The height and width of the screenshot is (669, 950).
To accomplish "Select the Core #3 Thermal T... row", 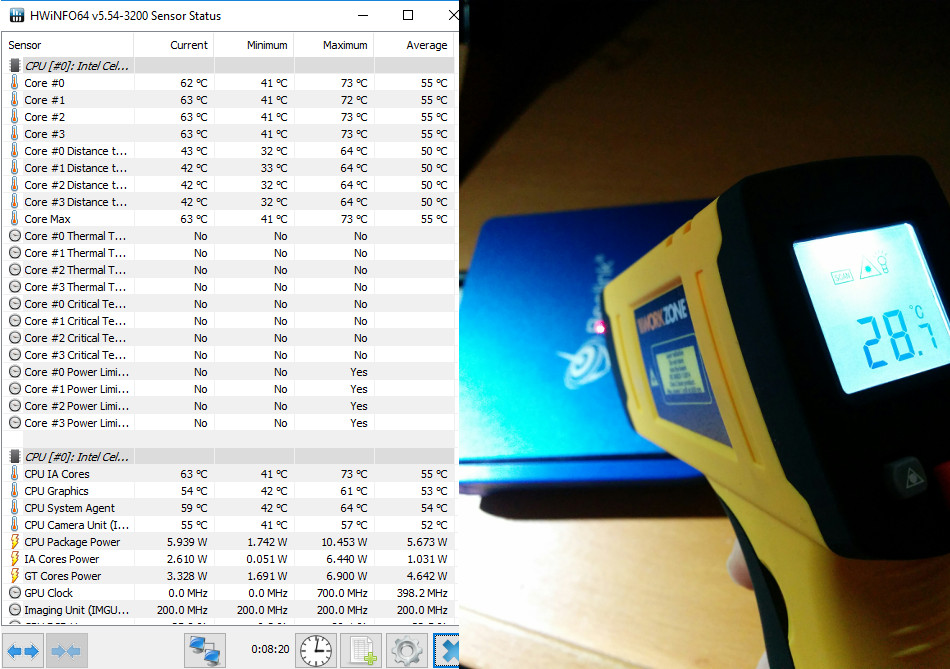I will tap(230, 287).
